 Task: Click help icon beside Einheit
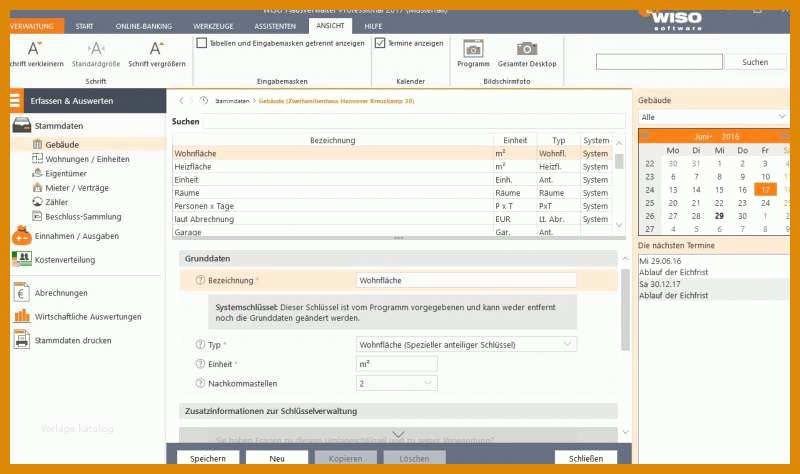(200, 364)
